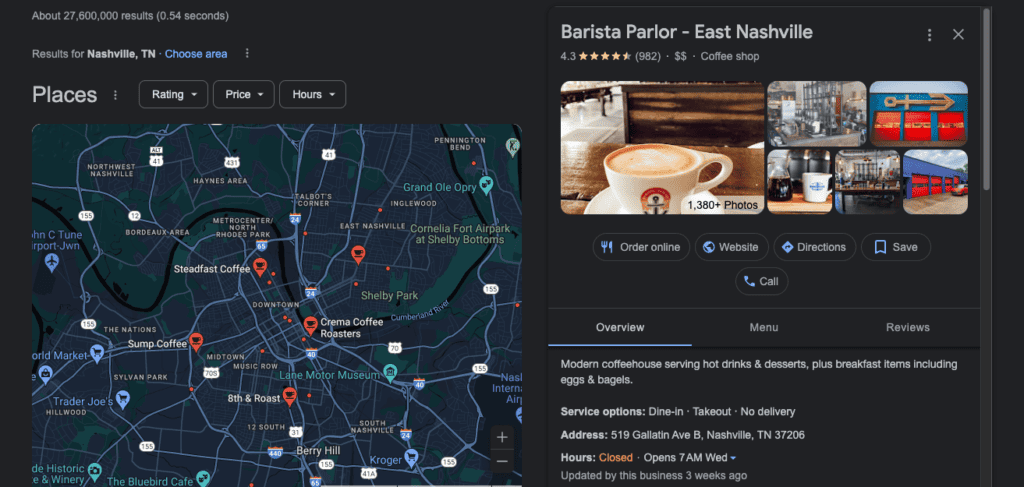Open the coffee equipment interior photo
1024x487 pixels.
tap(816, 114)
